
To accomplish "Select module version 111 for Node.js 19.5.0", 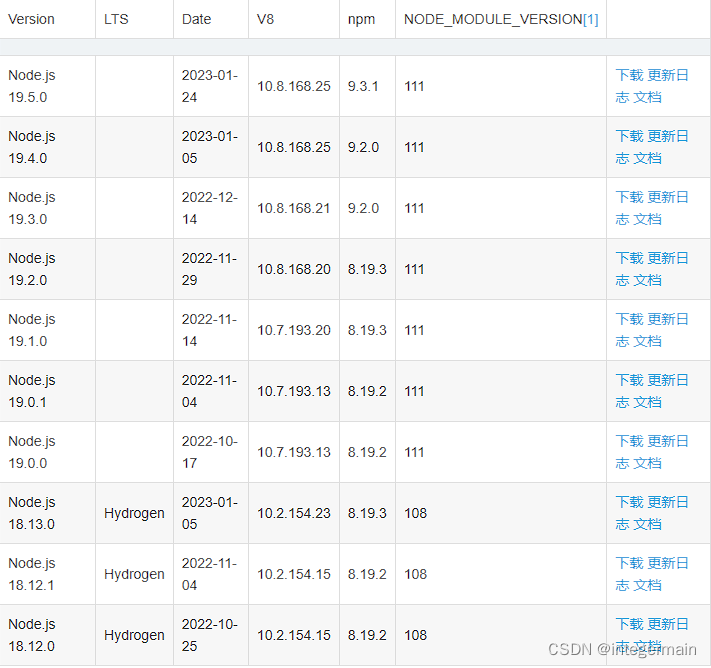I will (414, 86).
